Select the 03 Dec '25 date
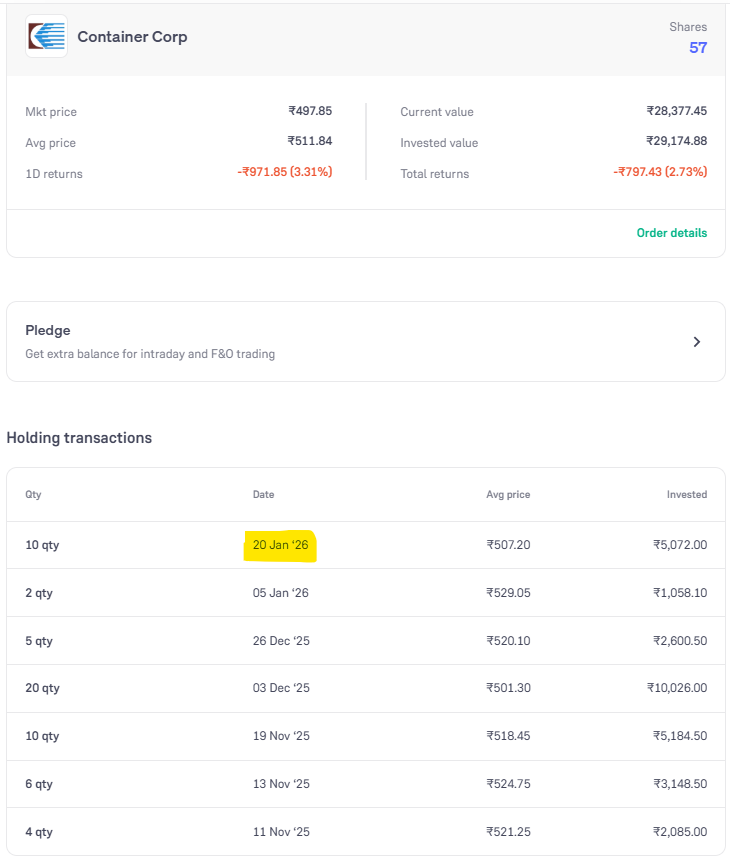The height and width of the screenshot is (861, 730). pyautogui.click(x=281, y=688)
